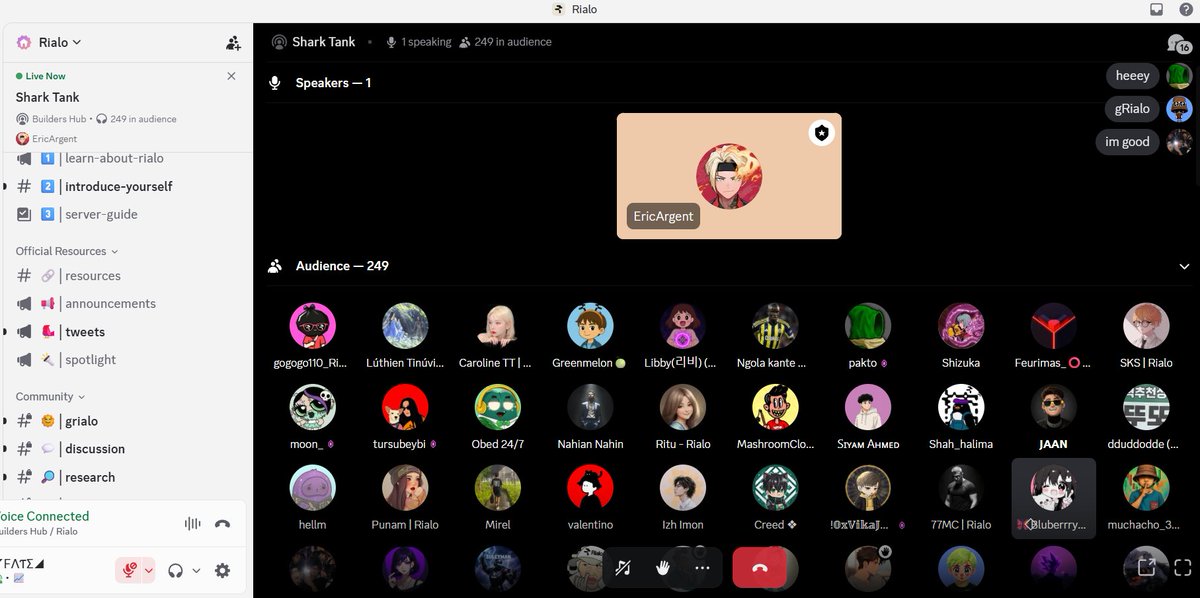
Task: Click the stage icon beside Shark Tank header
Action: (x=280, y=42)
